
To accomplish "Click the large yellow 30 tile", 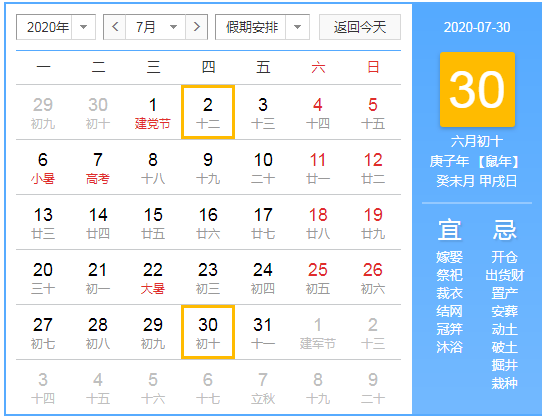I will [477, 89].
